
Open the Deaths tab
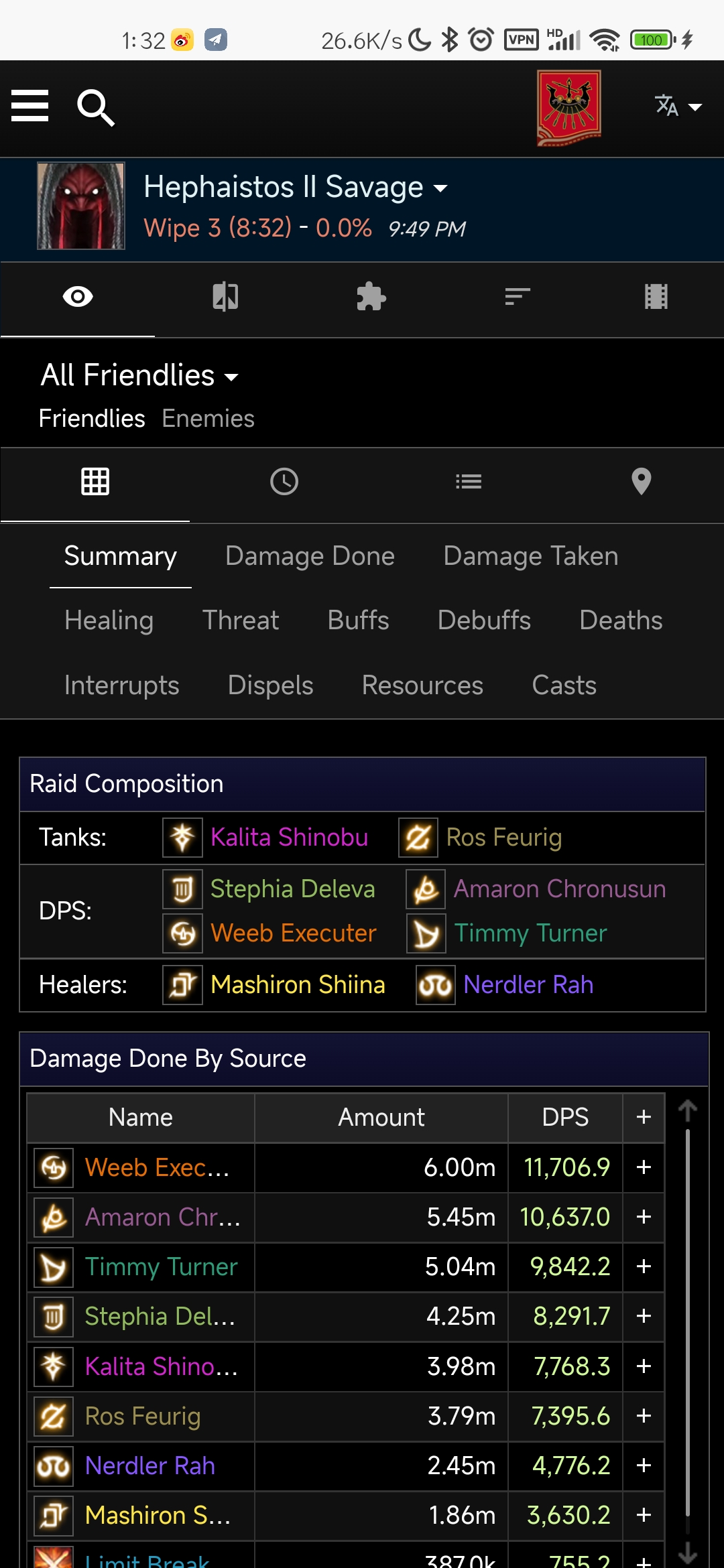coord(621,620)
